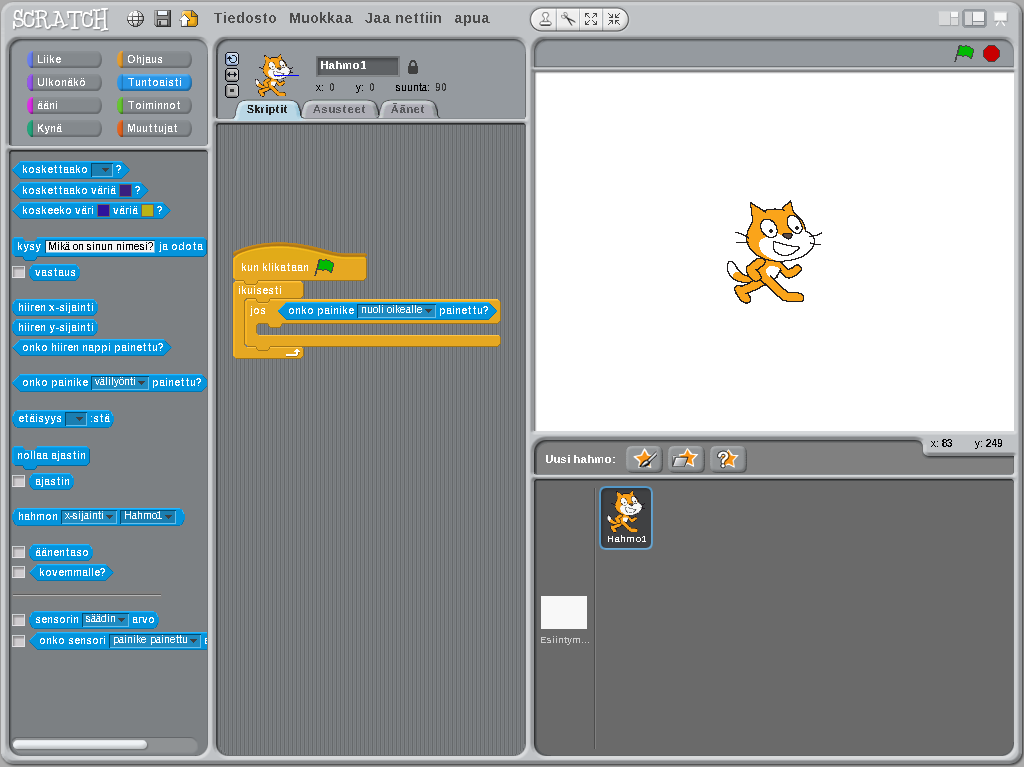Switch to the Asusteet tab

(339, 109)
